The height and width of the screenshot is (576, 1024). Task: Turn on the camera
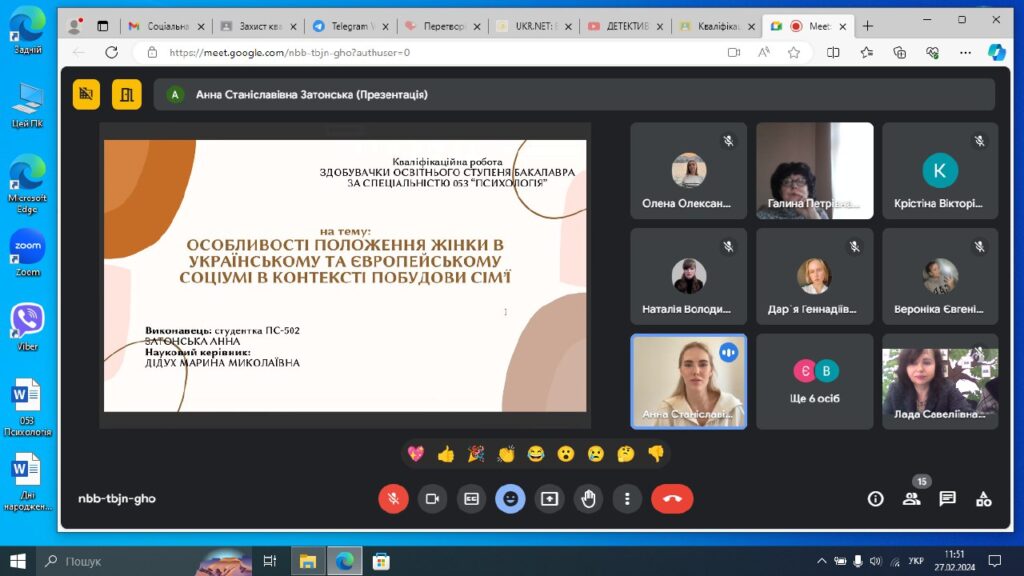tap(432, 498)
